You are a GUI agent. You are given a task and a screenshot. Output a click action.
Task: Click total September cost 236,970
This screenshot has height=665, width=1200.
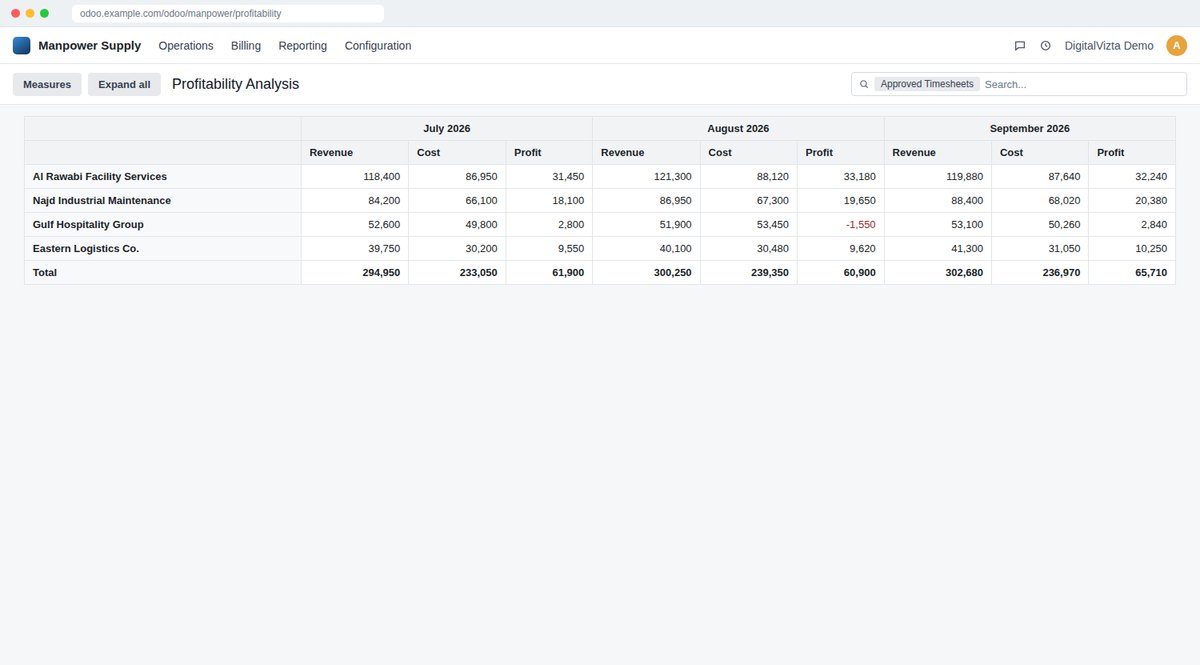1040,272
